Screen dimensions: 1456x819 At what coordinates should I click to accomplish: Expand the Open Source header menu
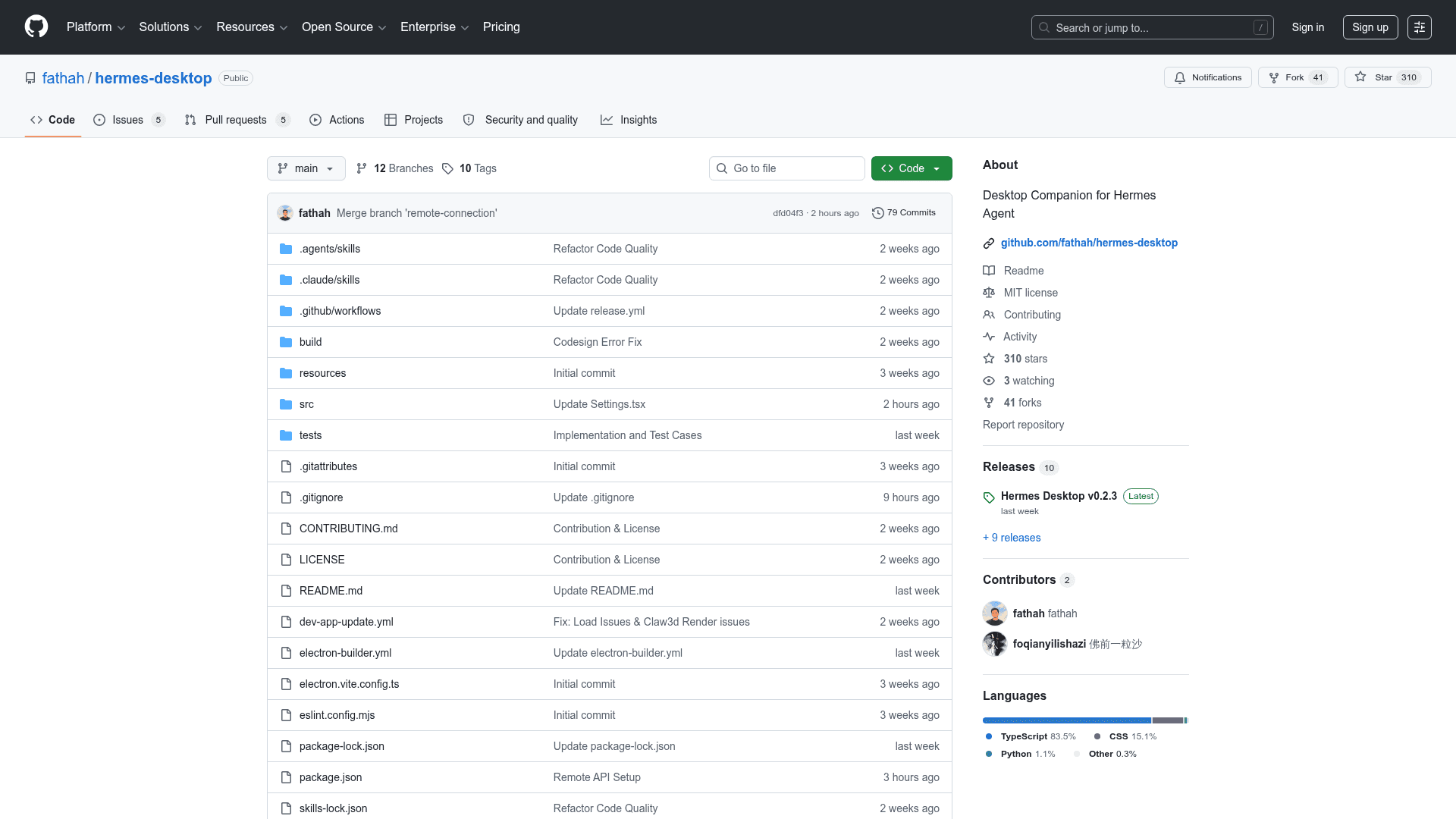344,27
